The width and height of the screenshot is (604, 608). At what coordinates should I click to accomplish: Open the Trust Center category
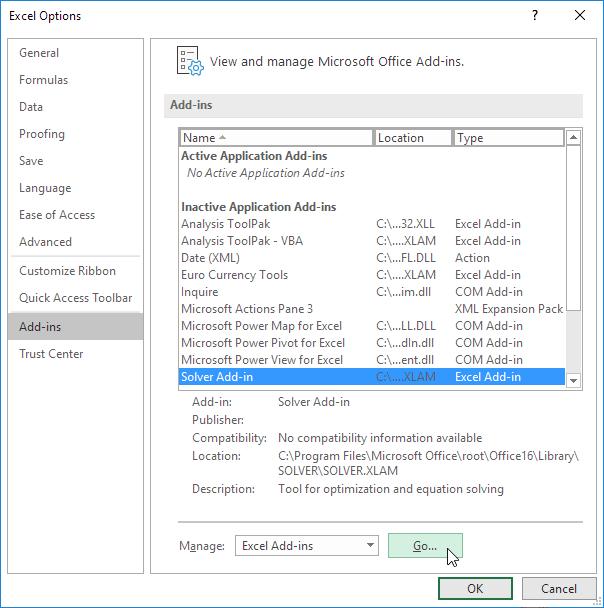pyautogui.click(x=76, y=354)
